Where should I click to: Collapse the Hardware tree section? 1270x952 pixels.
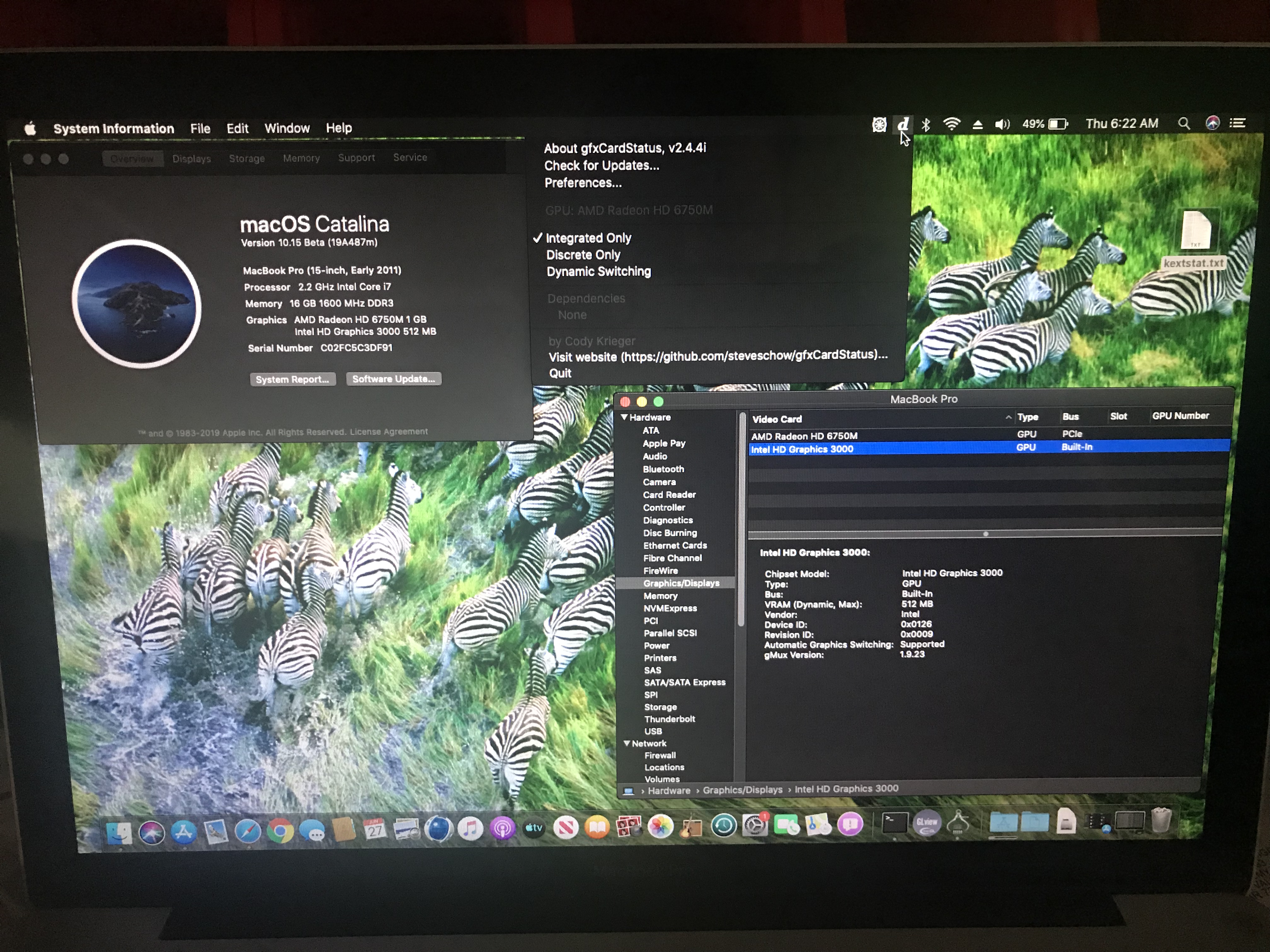[624, 417]
